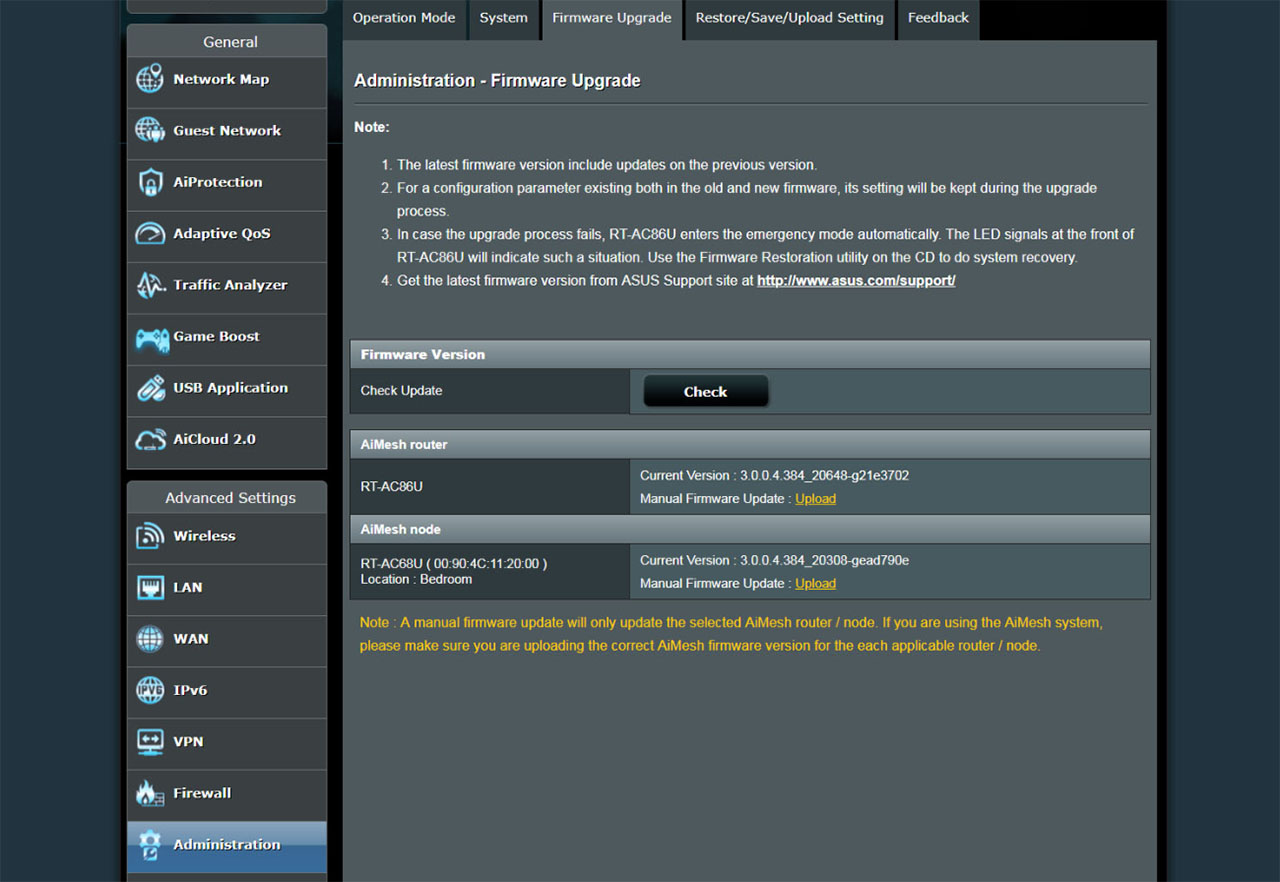Select the Traffic Analyzer menu label
The image size is (1280, 882).
point(230,285)
